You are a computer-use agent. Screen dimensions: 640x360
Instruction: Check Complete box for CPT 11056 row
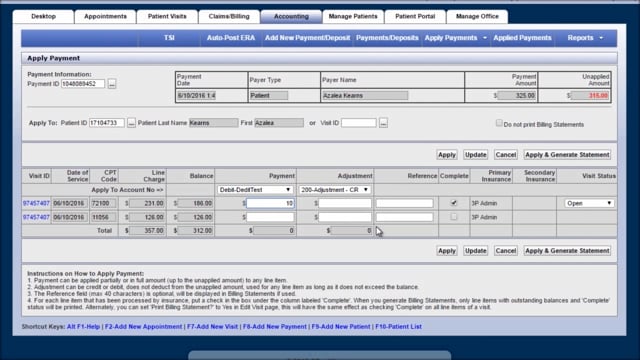coord(453,217)
